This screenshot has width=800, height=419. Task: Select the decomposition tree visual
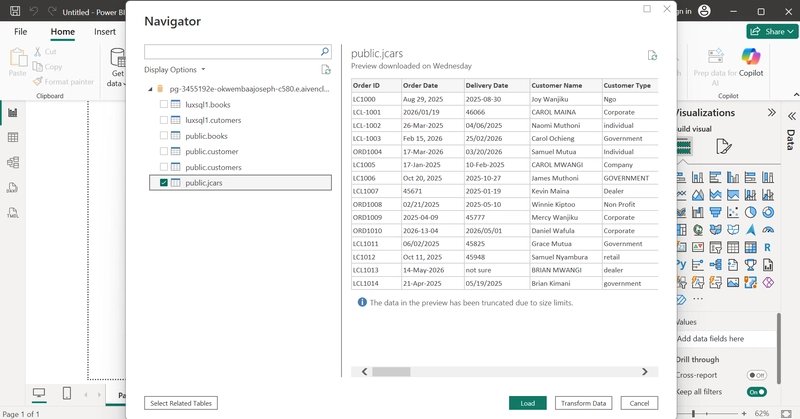point(715,264)
